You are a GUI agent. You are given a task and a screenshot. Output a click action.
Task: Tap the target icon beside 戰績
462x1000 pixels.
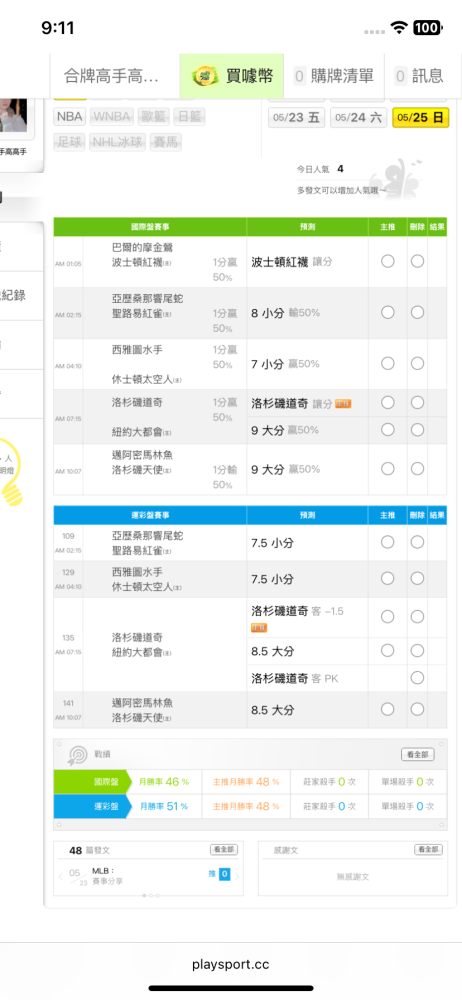77,754
